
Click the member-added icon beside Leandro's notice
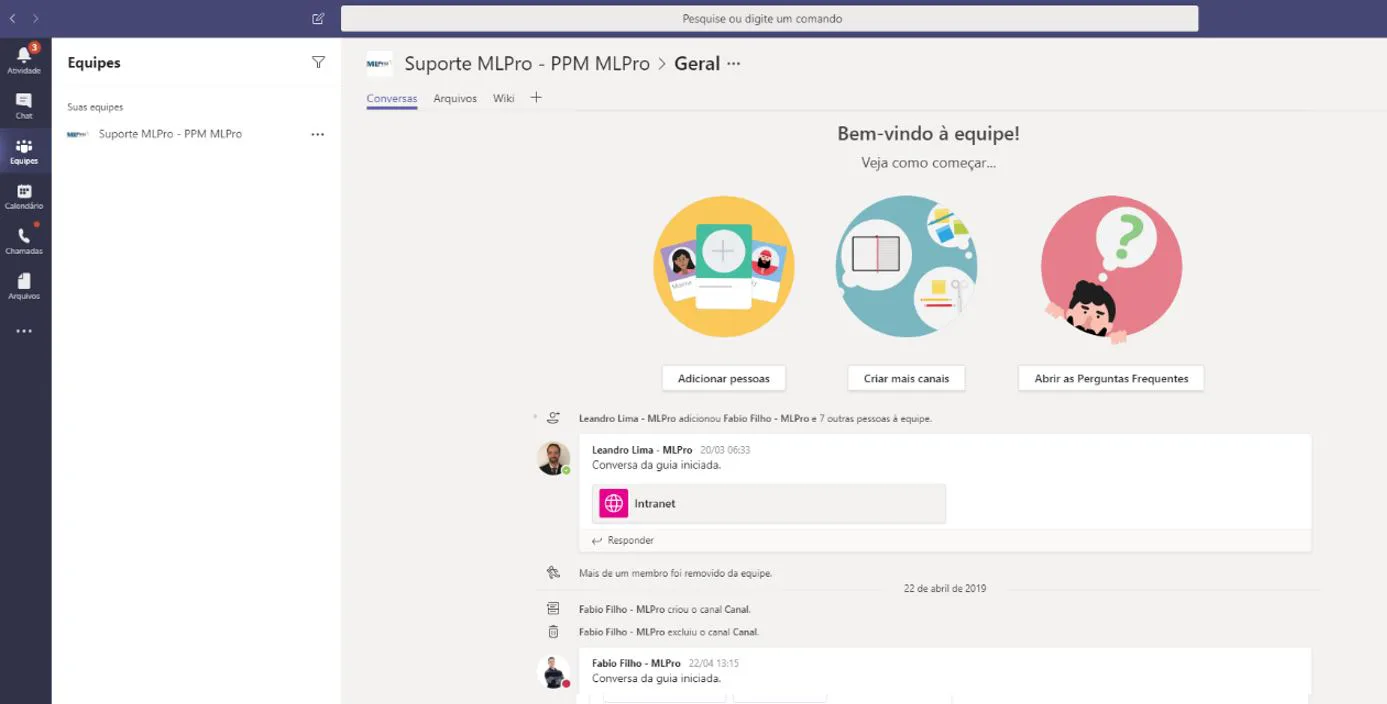(x=553, y=418)
